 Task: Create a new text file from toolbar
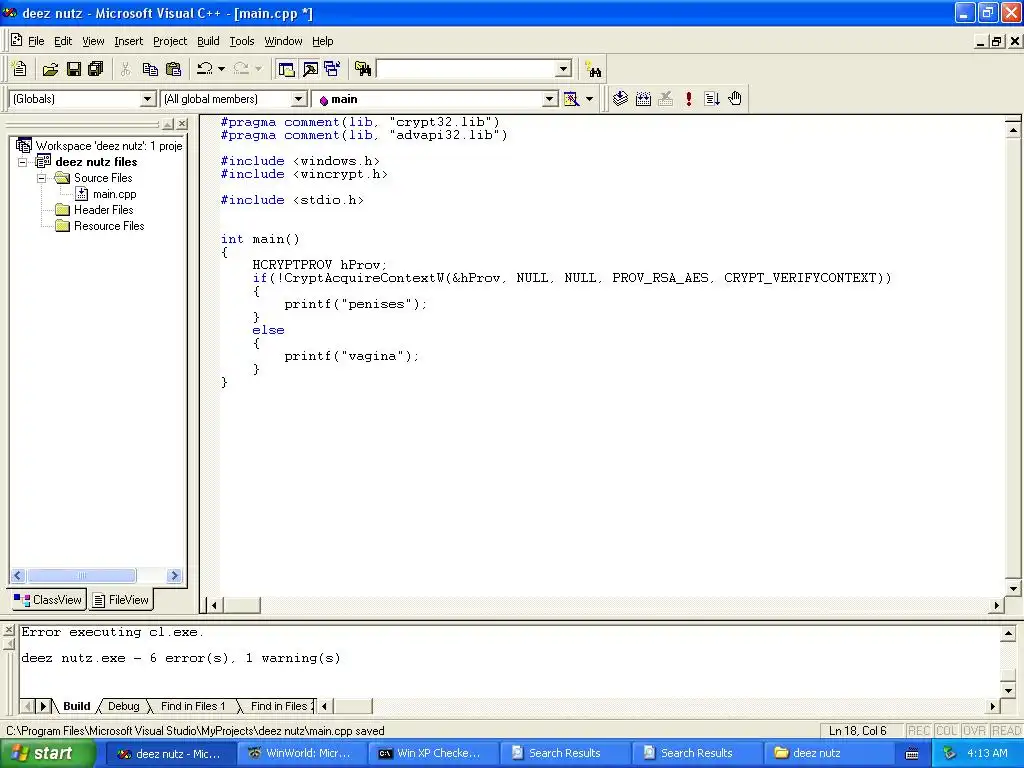[20, 69]
